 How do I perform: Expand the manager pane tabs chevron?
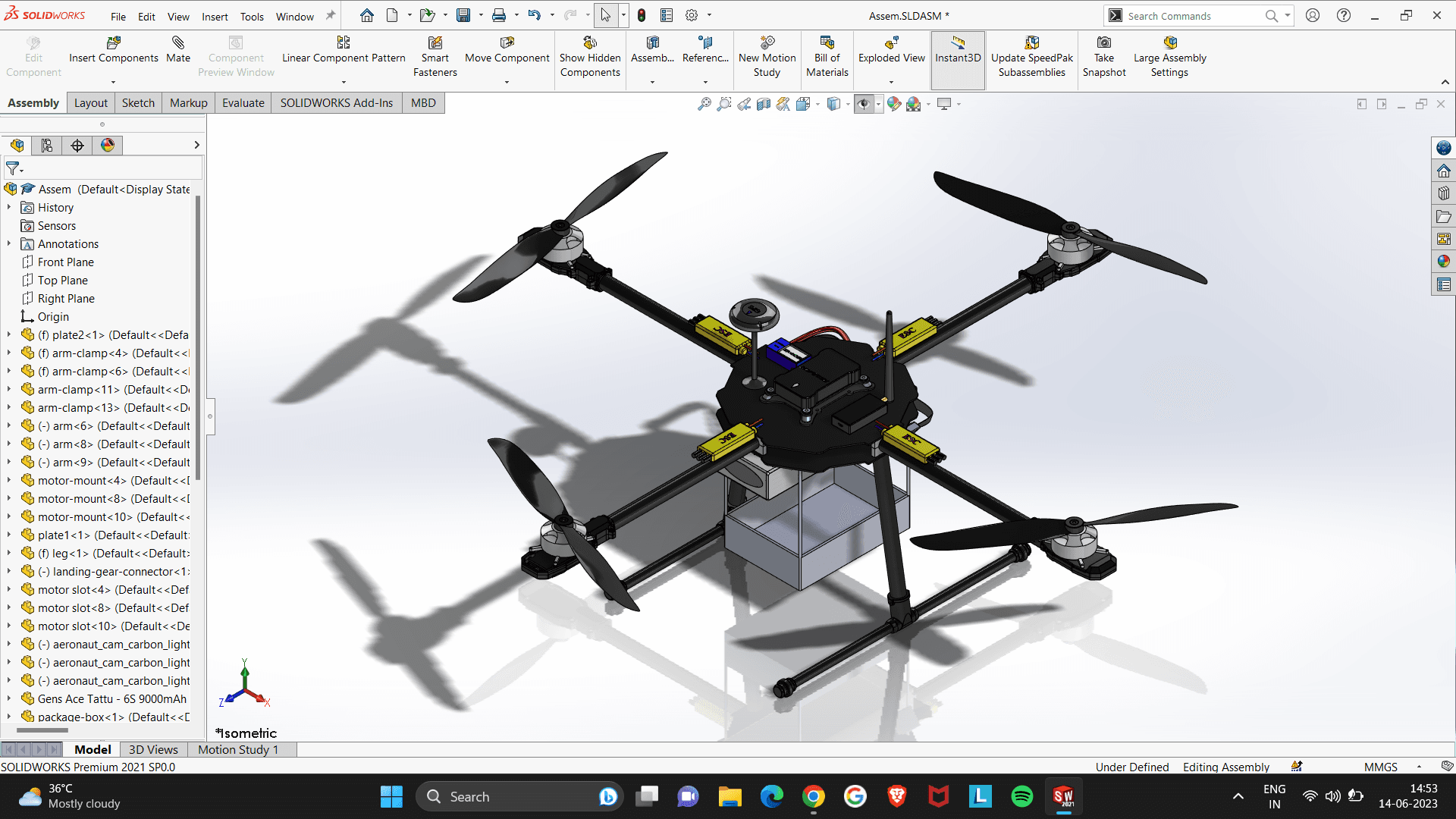coord(196,145)
